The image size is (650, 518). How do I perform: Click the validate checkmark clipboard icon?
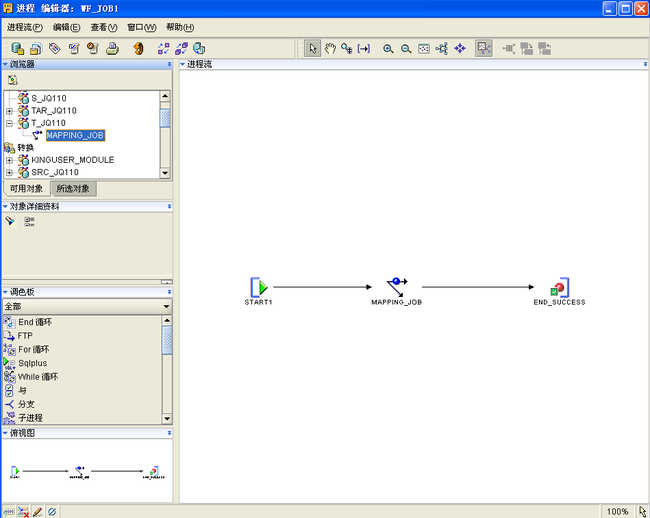coord(74,49)
